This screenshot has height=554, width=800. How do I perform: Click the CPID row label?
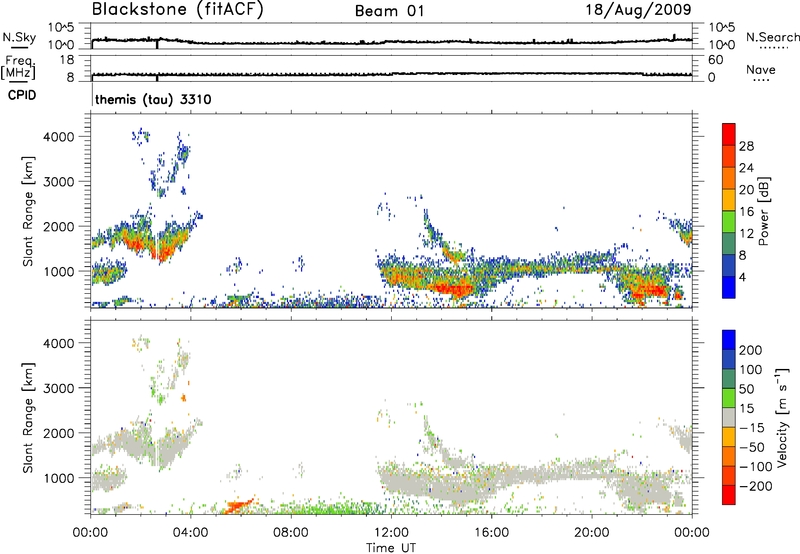22,95
